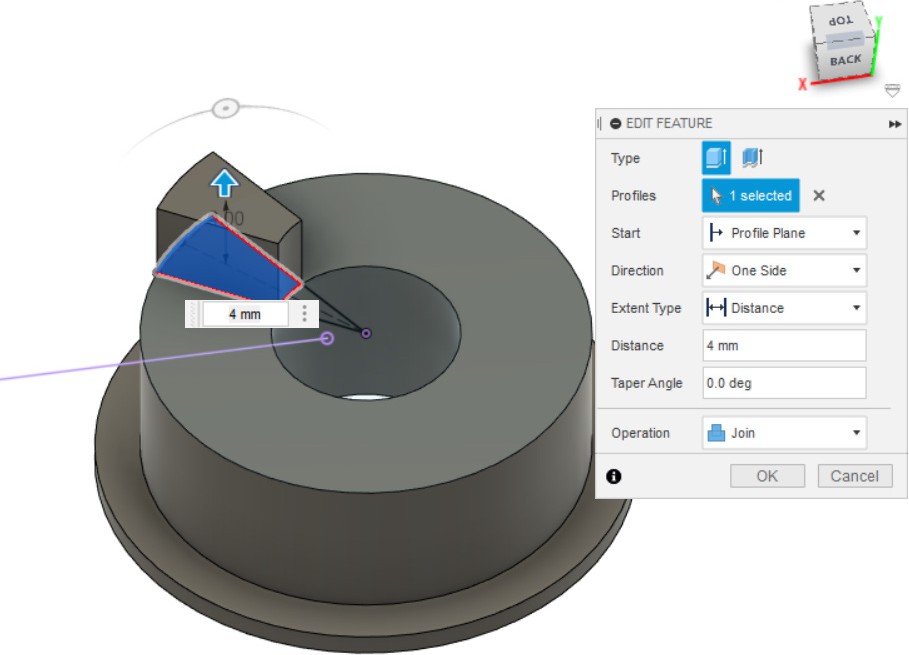Expand the dialog using the double-arrow icon
Viewport: 909px width, 655px height.
click(894, 124)
